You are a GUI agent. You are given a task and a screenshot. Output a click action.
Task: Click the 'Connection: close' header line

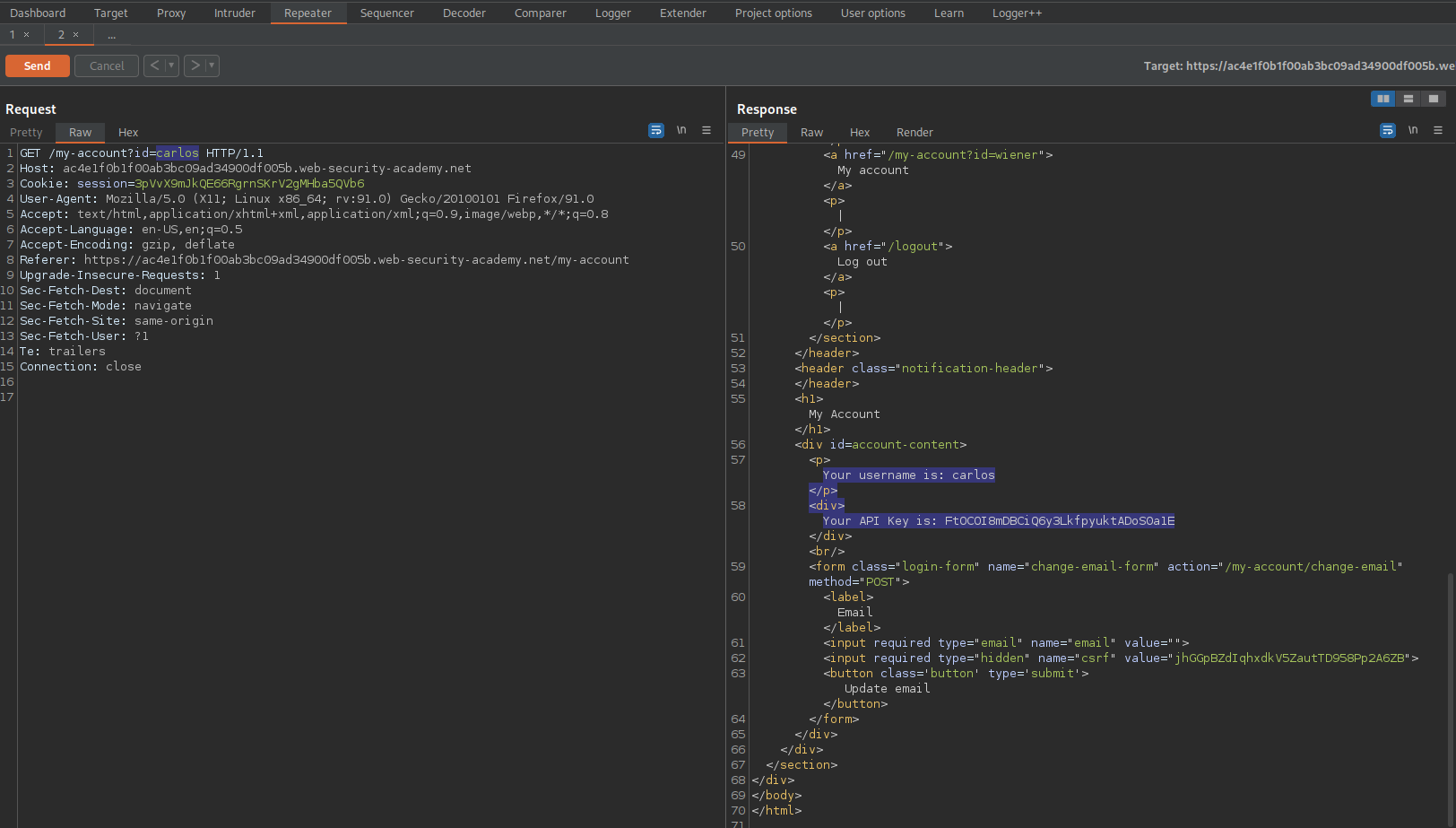[x=81, y=367]
